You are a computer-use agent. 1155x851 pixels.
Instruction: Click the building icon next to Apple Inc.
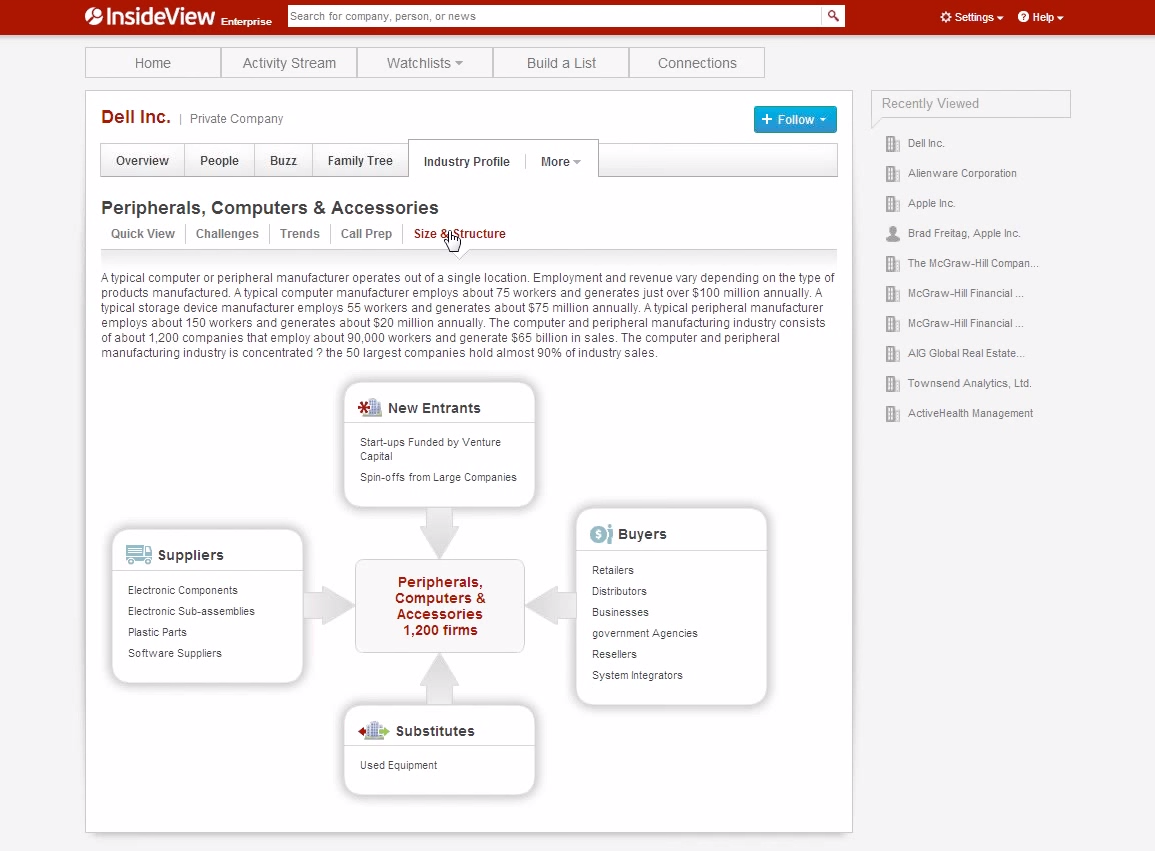click(892, 203)
